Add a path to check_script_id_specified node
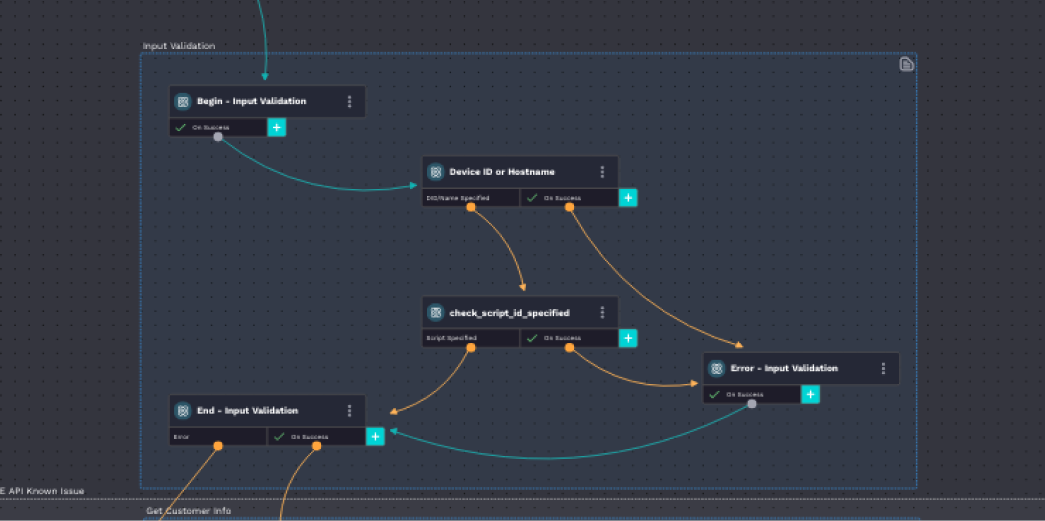Viewport: 1045px width, 521px height. tap(628, 338)
